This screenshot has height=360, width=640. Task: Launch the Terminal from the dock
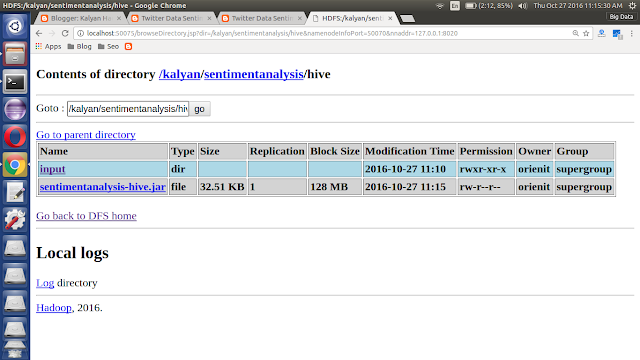[15, 82]
